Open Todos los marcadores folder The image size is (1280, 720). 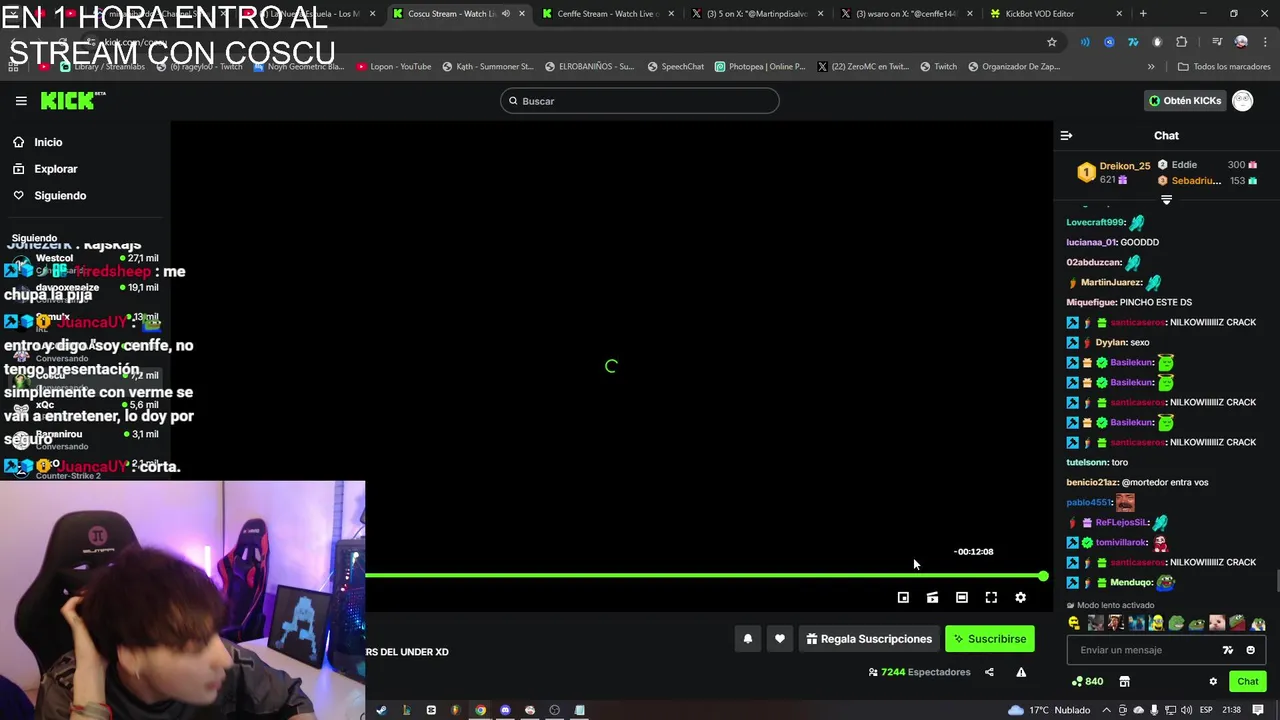click(x=1224, y=67)
